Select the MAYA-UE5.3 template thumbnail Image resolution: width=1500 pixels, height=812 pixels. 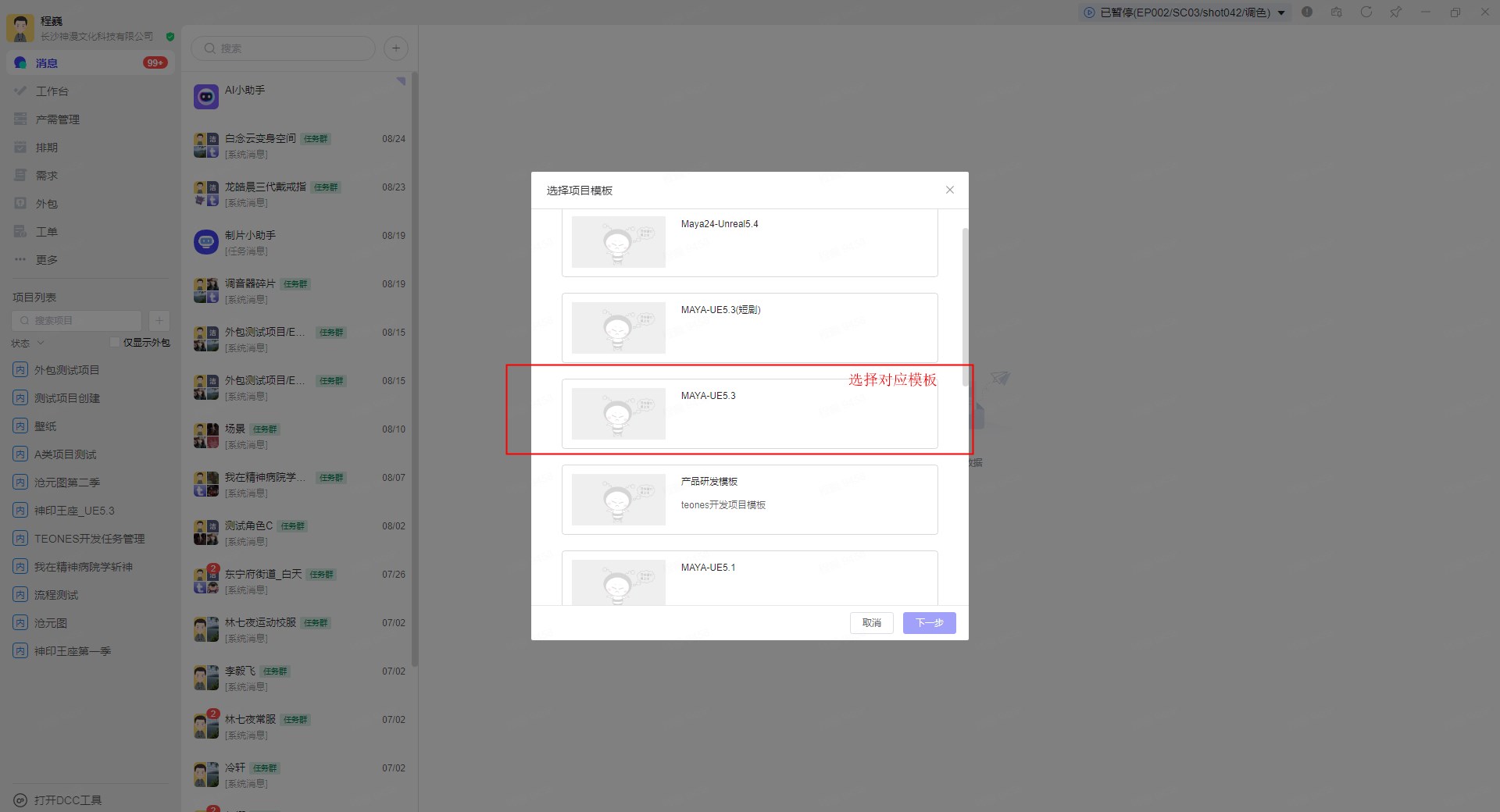(618, 414)
